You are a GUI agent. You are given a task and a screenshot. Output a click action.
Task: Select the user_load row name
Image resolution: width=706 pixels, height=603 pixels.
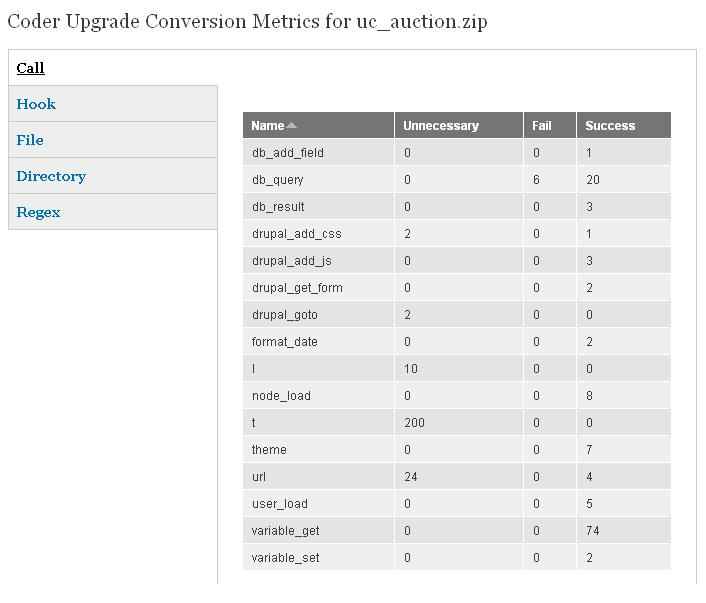coord(280,504)
